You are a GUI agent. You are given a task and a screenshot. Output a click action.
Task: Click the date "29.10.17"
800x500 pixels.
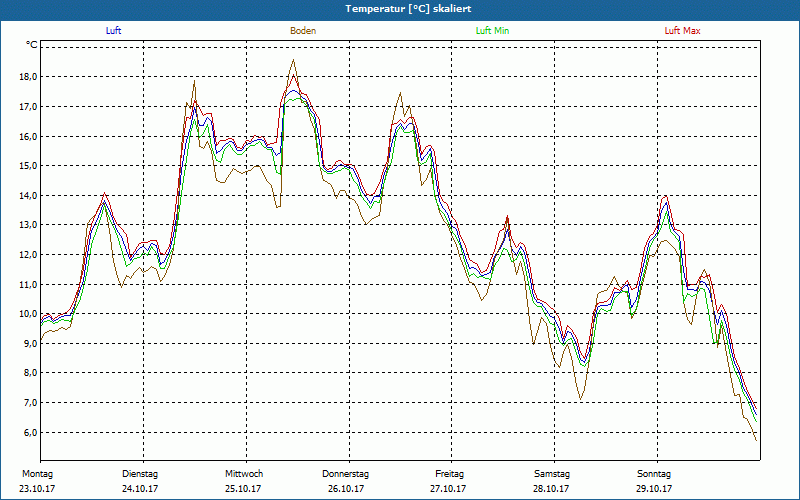(x=654, y=489)
